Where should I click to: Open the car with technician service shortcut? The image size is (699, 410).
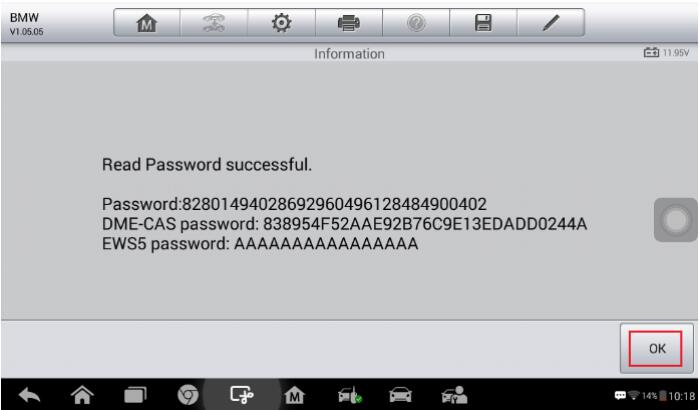[x=454, y=395]
